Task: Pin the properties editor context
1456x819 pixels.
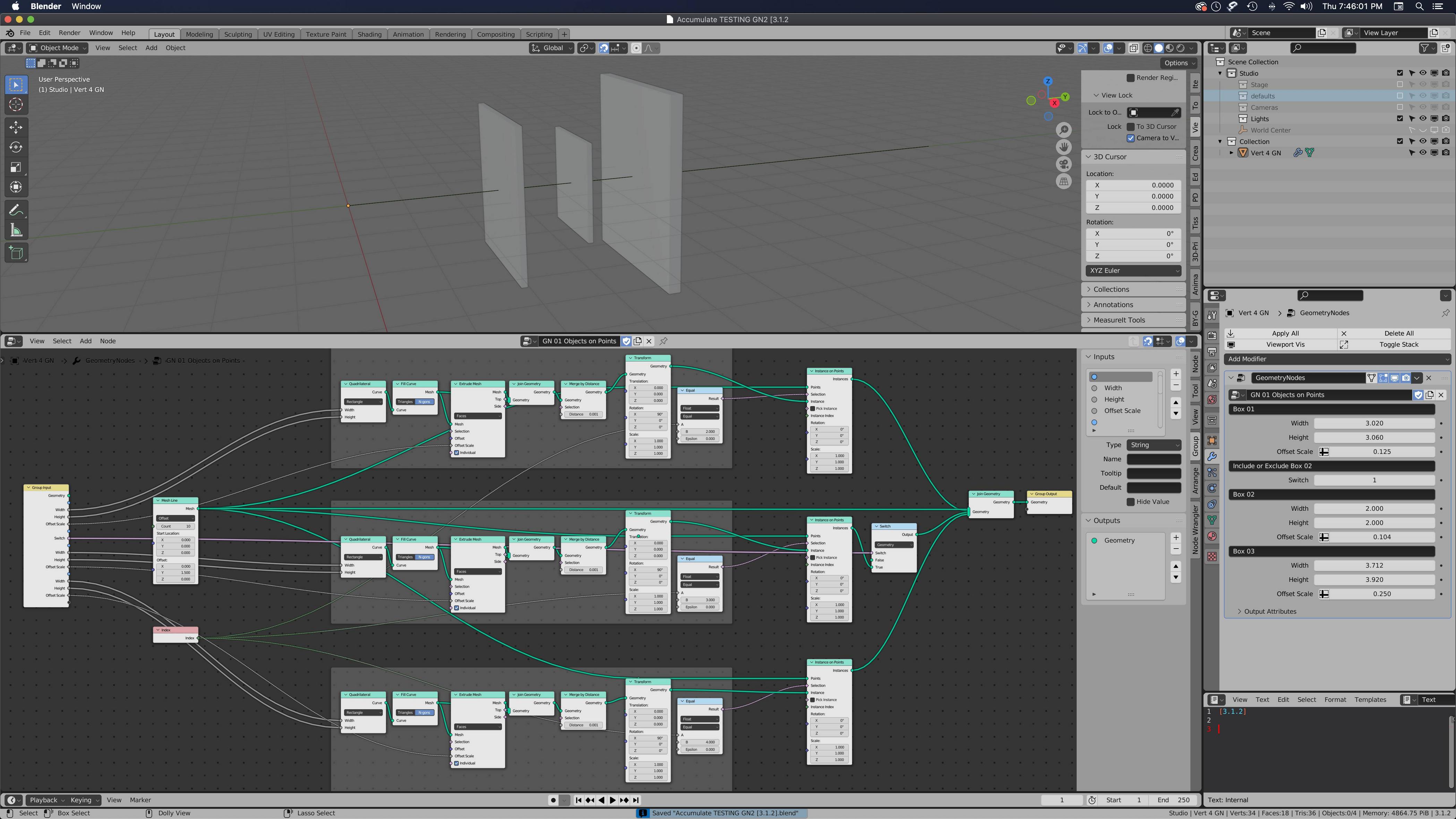Action: pos(1445,312)
